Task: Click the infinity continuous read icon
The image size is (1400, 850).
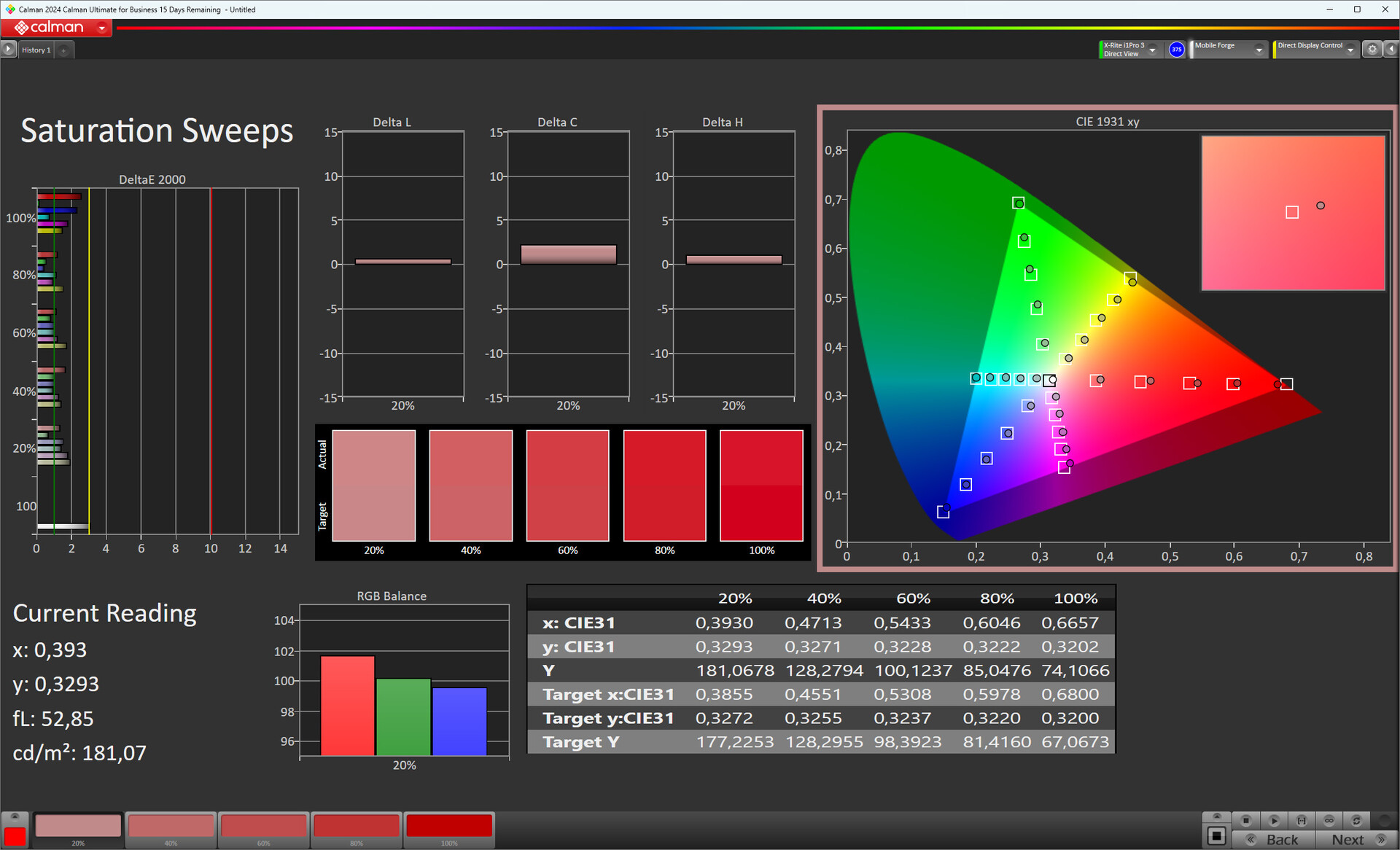Action: coord(1329,820)
